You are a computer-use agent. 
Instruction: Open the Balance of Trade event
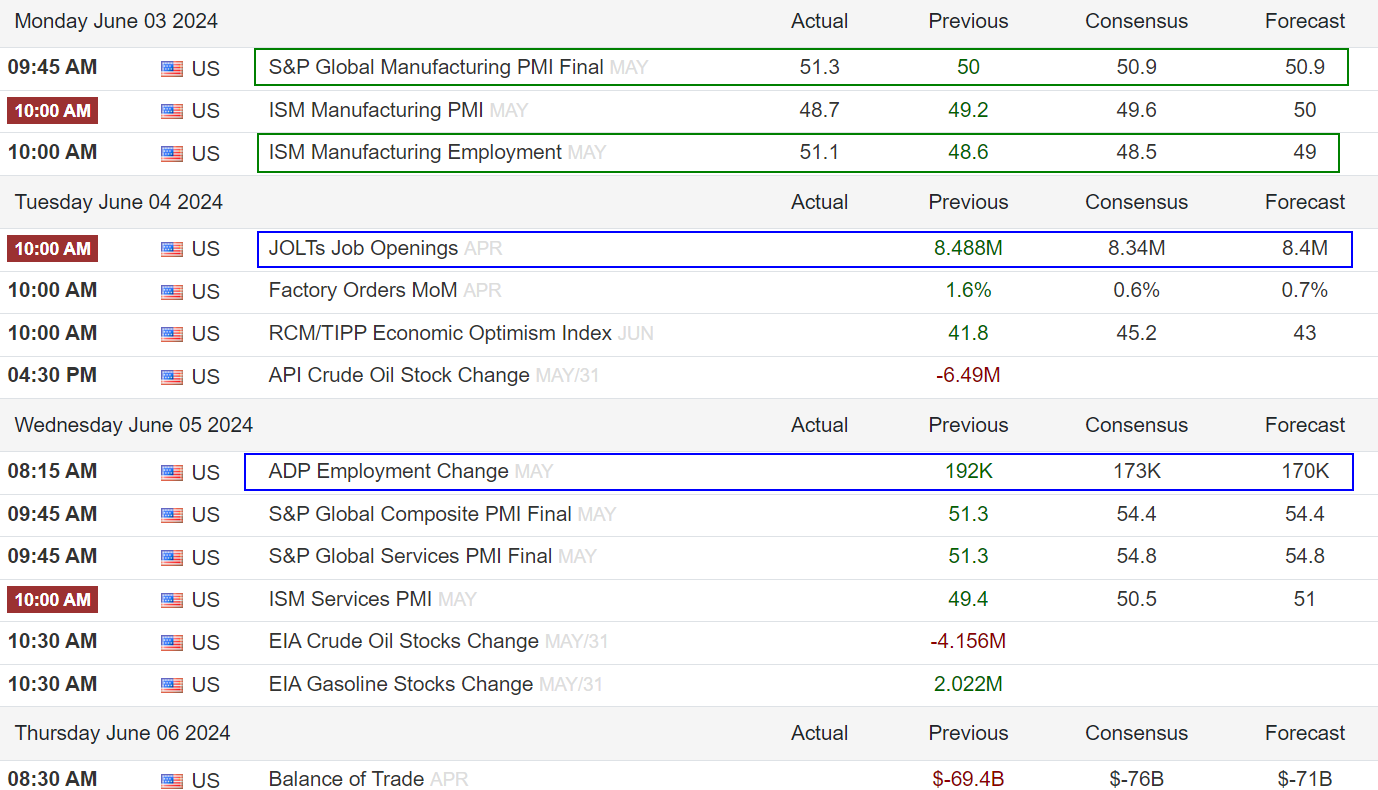click(x=346, y=779)
